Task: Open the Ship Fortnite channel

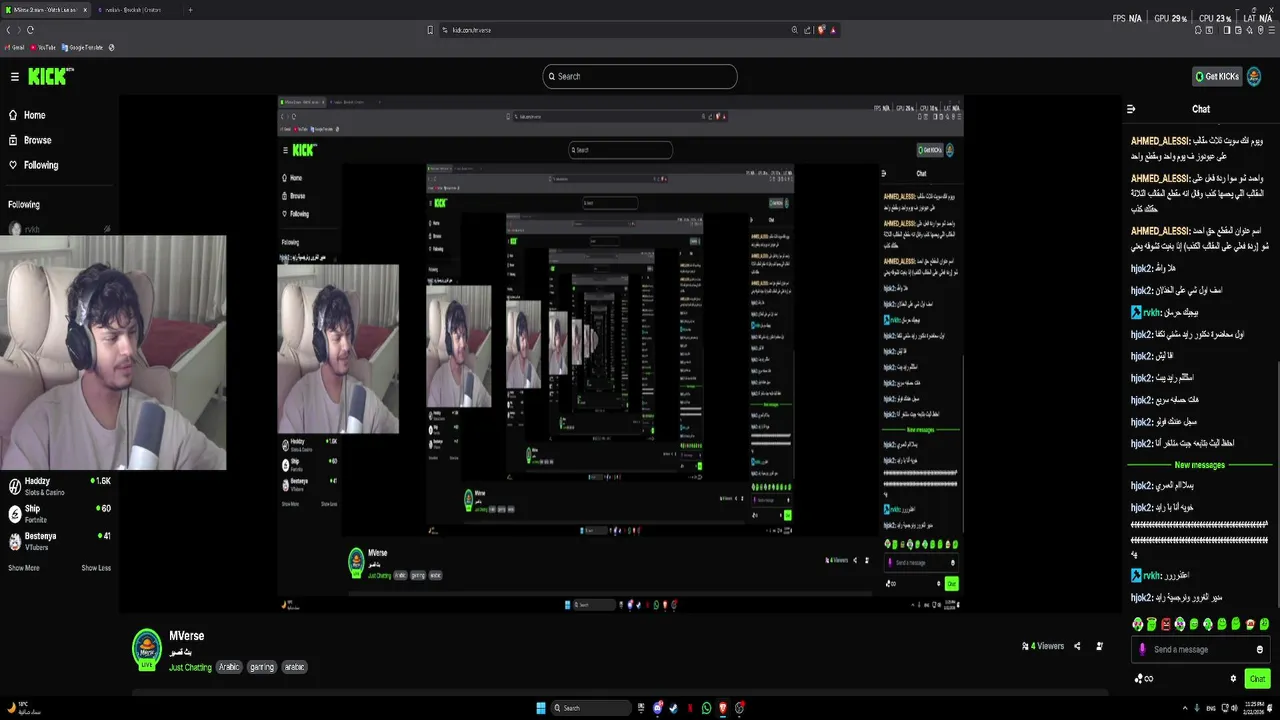Action: click(60, 514)
